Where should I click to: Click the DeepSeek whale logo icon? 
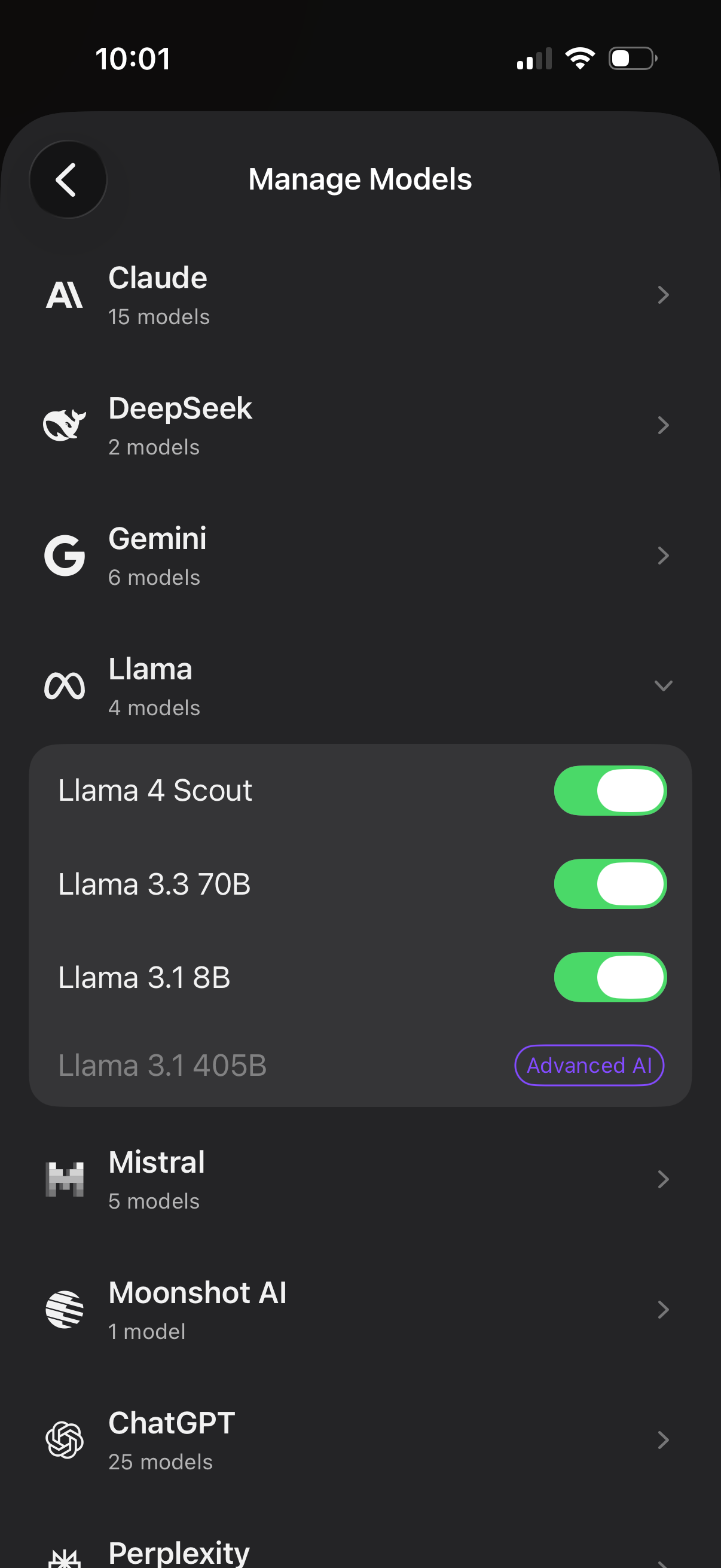(x=65, y=425)
